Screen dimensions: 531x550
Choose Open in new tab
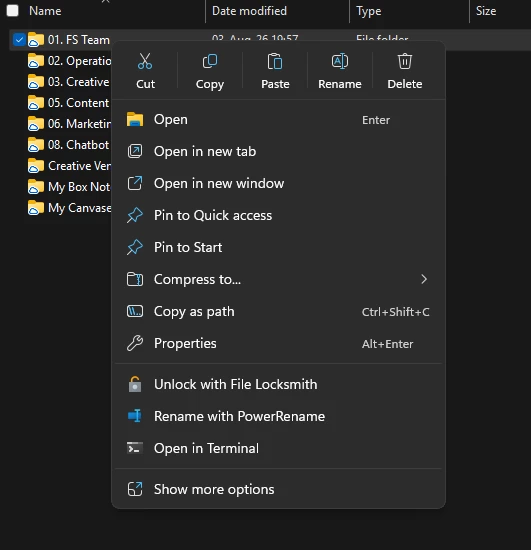point(278,151)
